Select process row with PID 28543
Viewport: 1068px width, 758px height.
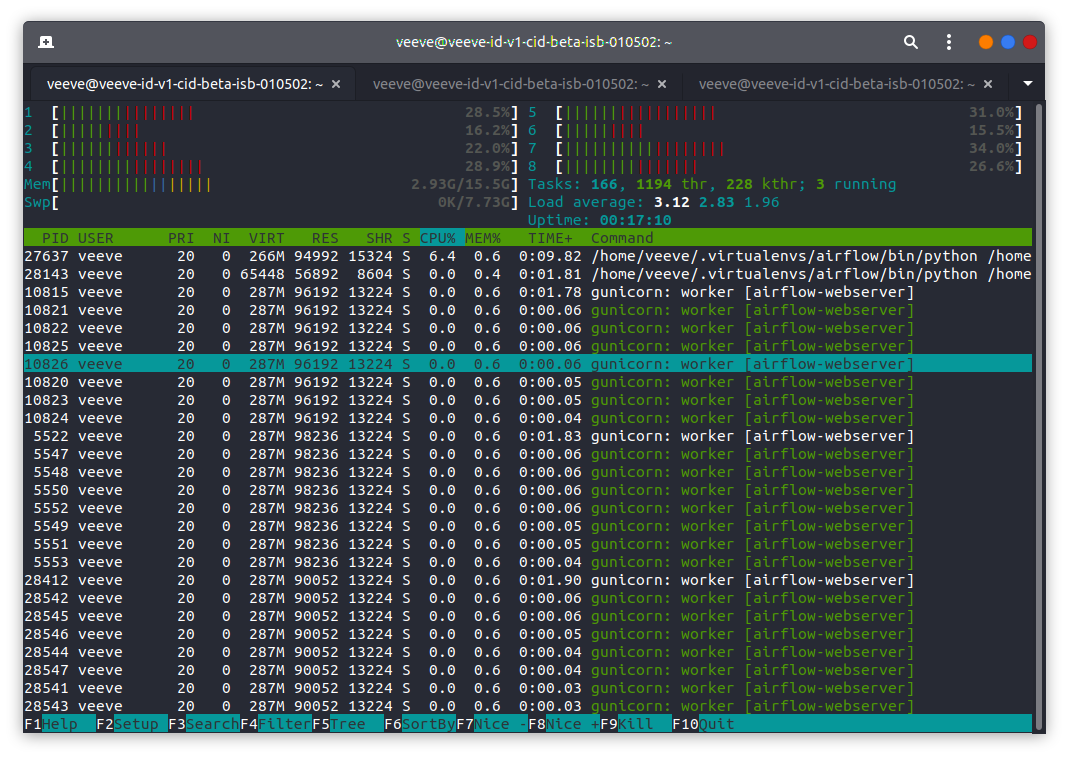pos(528,706)
